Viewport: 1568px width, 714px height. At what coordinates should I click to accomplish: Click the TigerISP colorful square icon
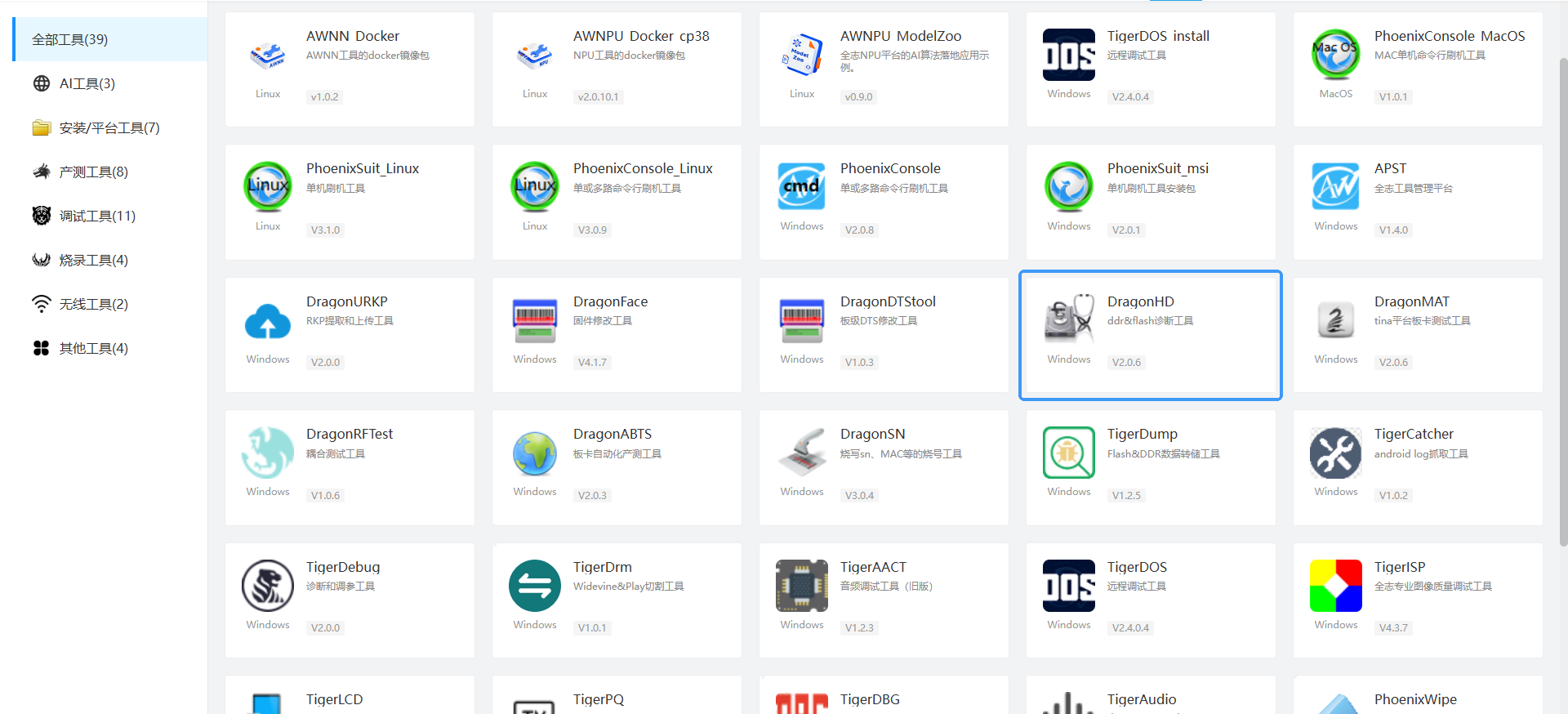tap(1335, 586)
